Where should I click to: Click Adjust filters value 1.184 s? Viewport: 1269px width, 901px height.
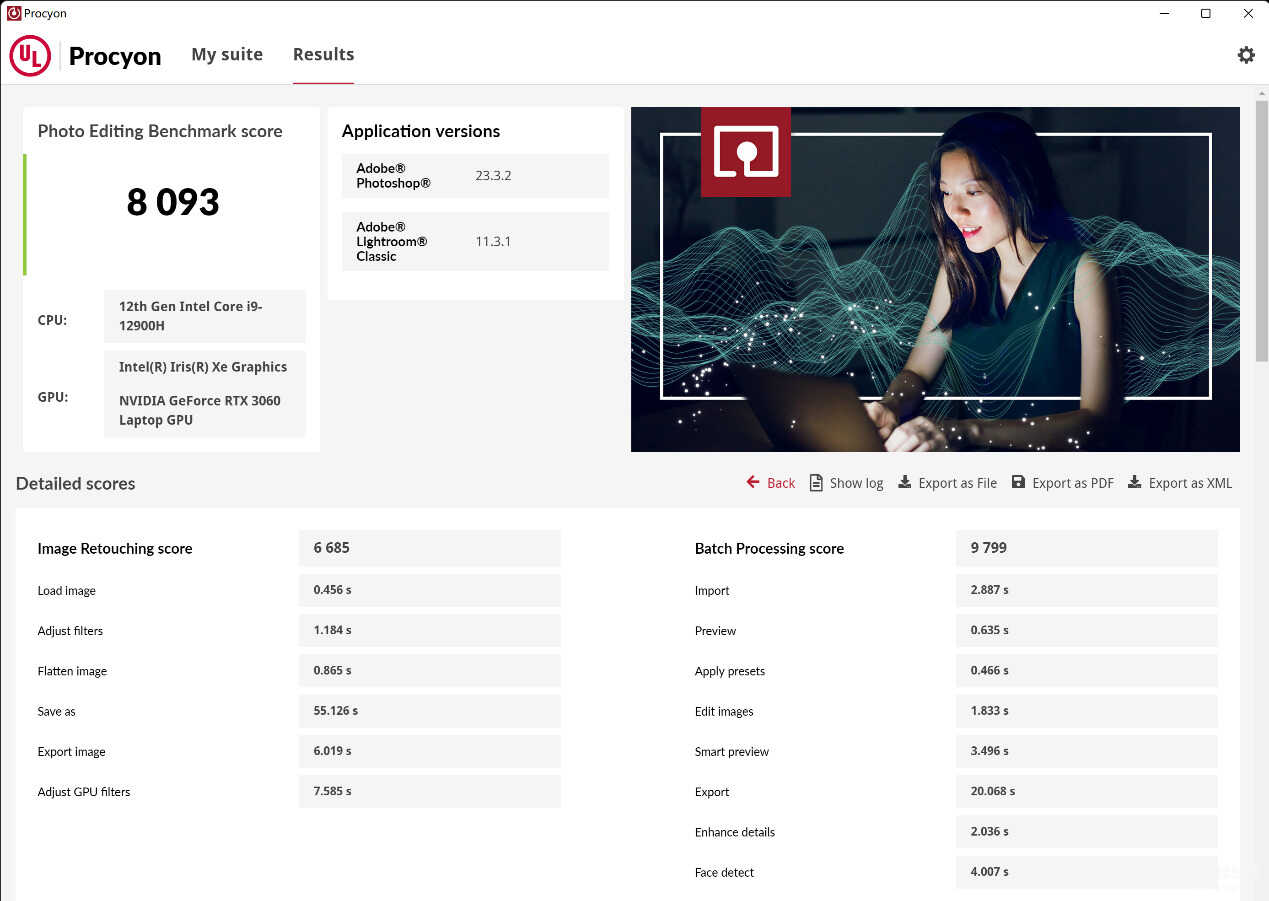tap(430, 630)
